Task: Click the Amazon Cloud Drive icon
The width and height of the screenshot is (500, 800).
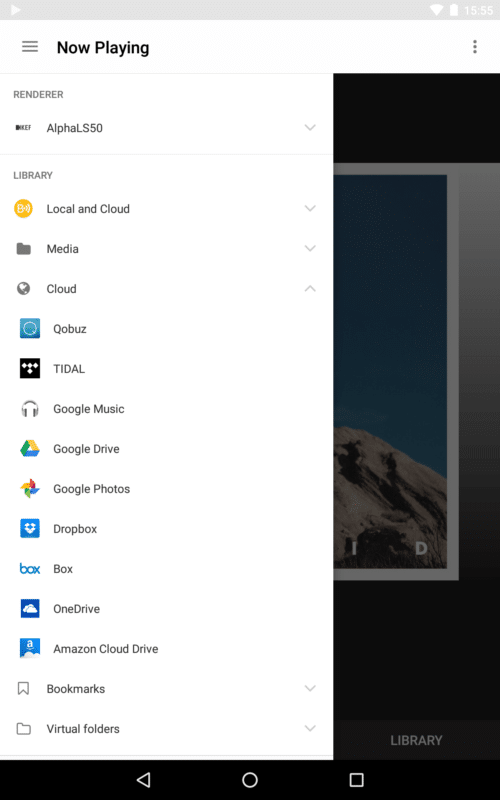Action: click(30, 648)
